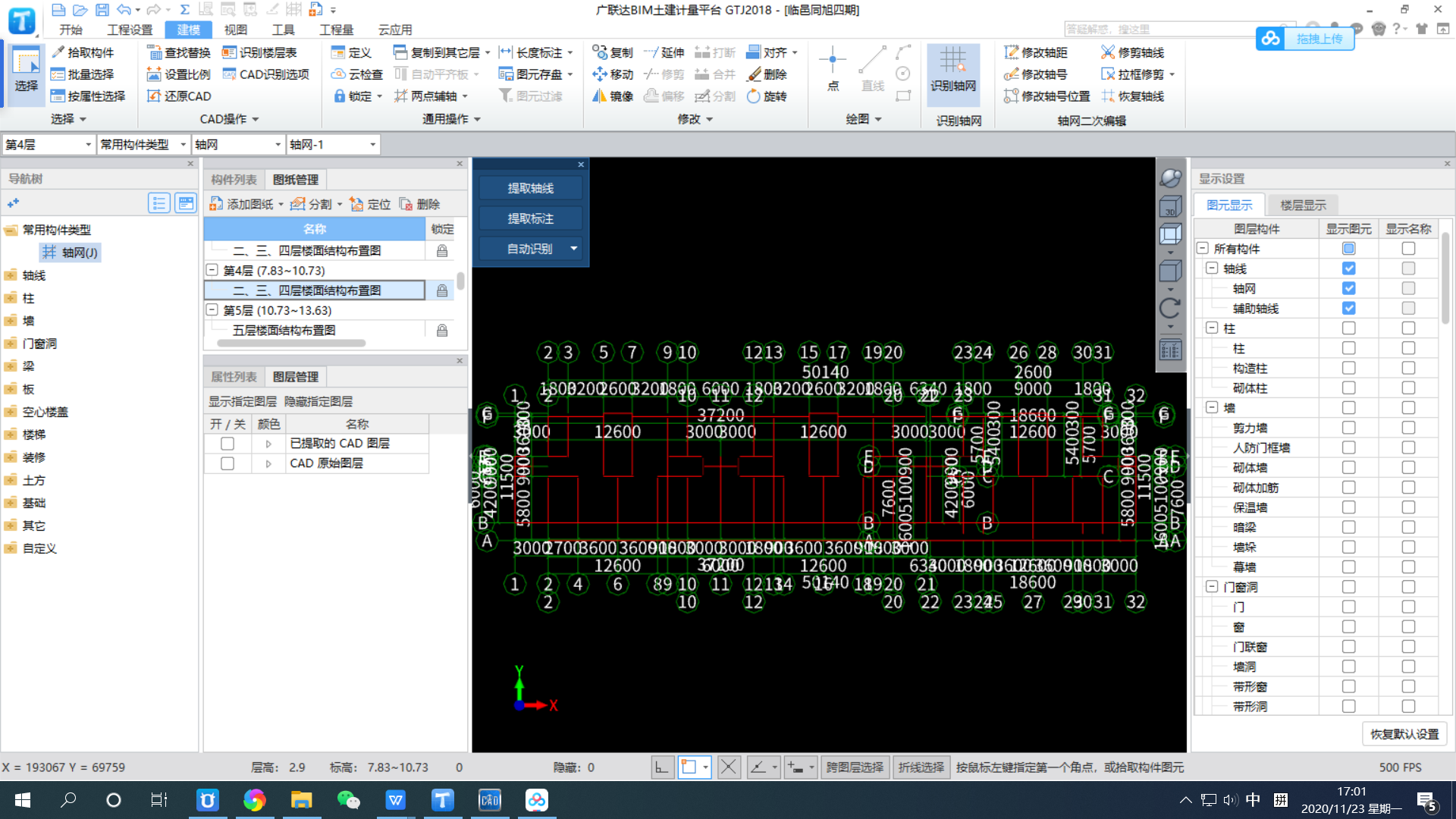Click the 延伸 extend tool
The height and width of the screenshot is (819, 1456).
pos(664,52)
